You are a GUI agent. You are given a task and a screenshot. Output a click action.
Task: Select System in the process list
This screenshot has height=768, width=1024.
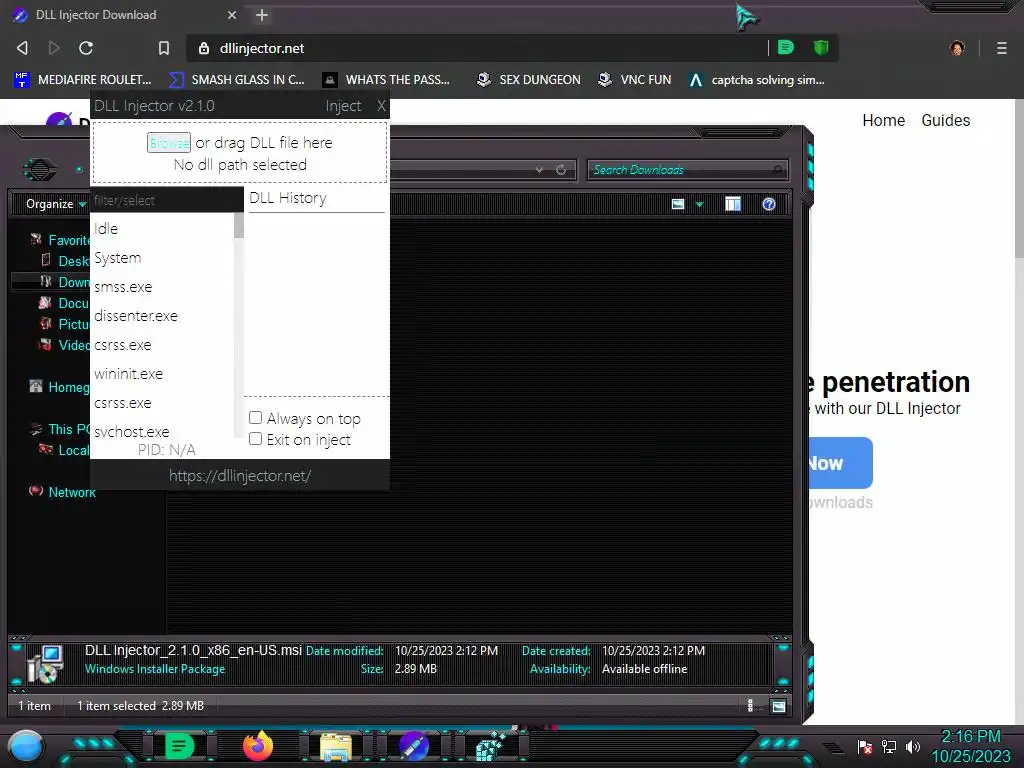162,258
